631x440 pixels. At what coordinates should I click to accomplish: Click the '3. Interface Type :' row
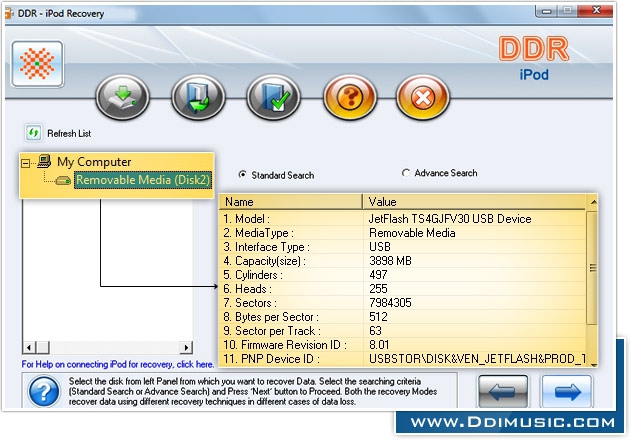[402, 247]
